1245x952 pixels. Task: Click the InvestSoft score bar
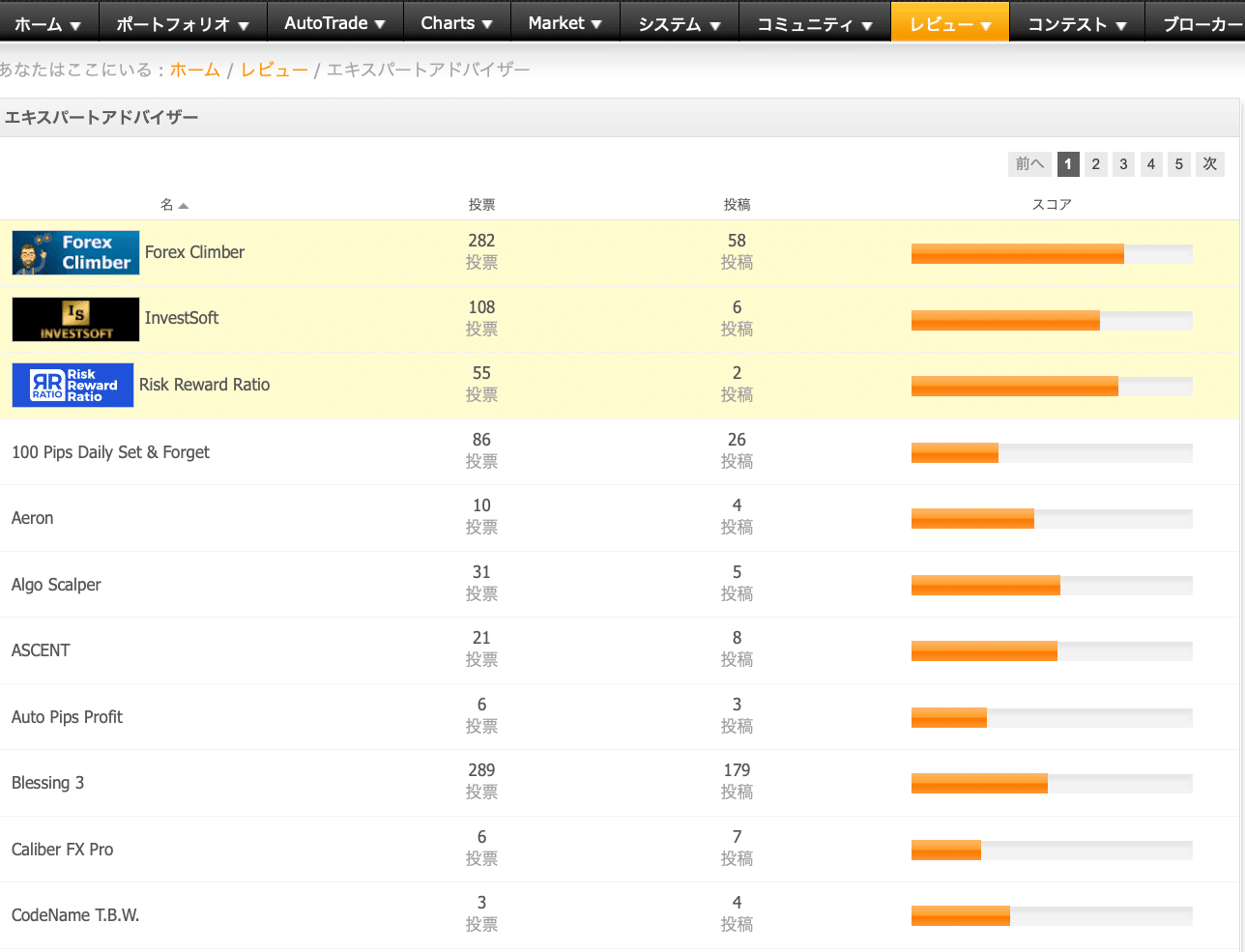pos(1052,320)
